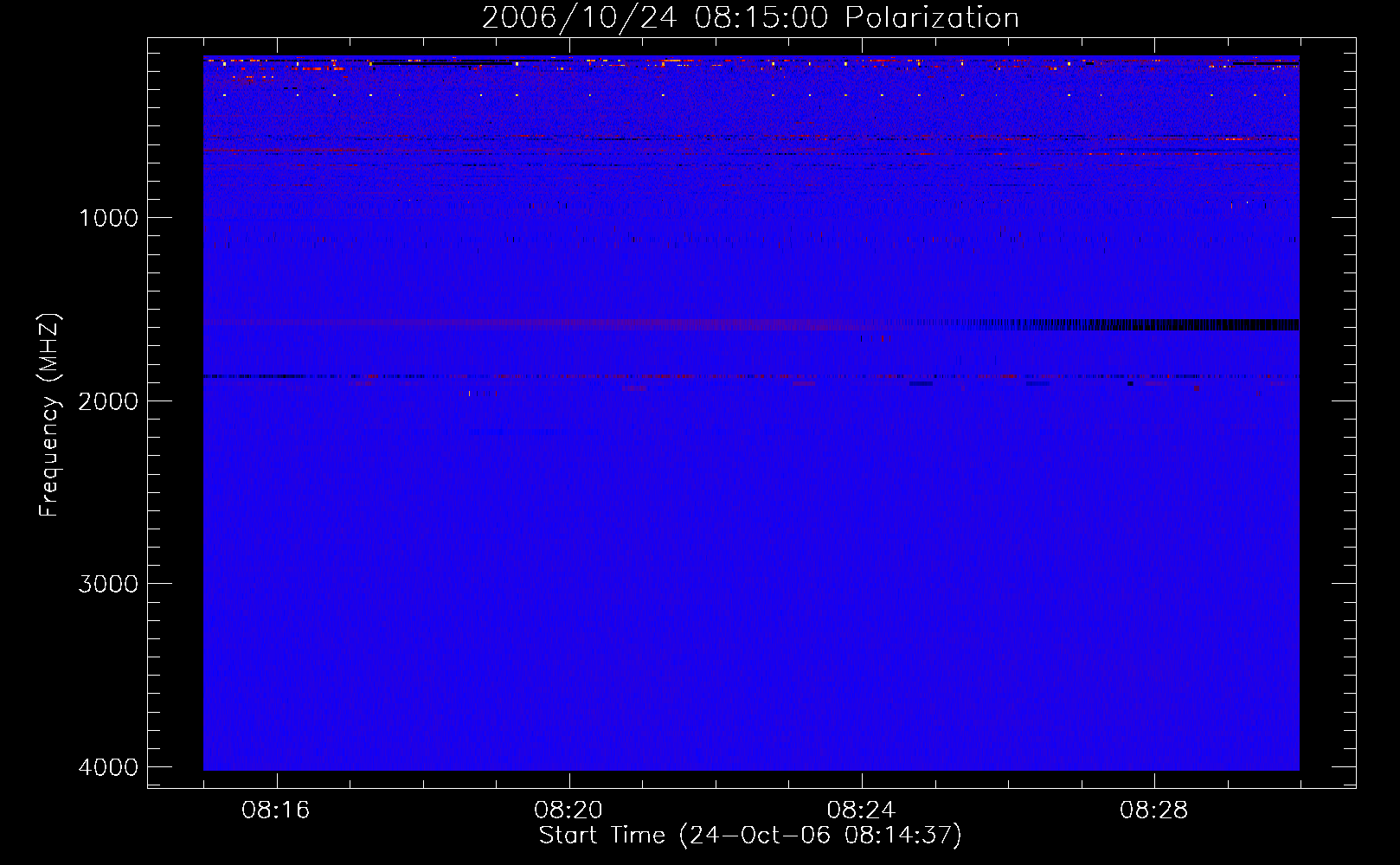Click the 3000 frequency tick label
Viewport: 1400px width, 865px height.
click(108, 584)
